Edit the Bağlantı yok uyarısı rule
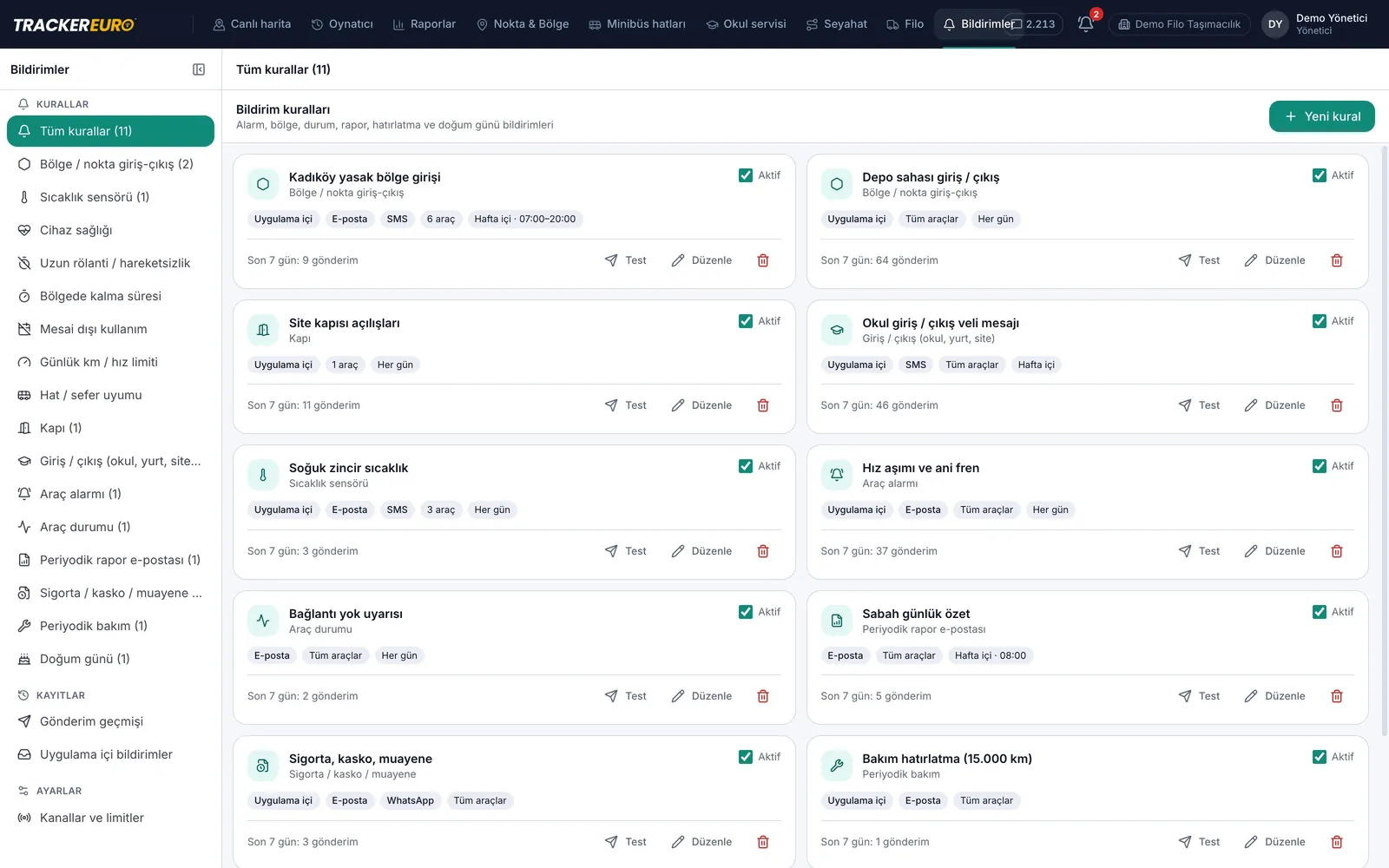 click(x=701, y=696)
